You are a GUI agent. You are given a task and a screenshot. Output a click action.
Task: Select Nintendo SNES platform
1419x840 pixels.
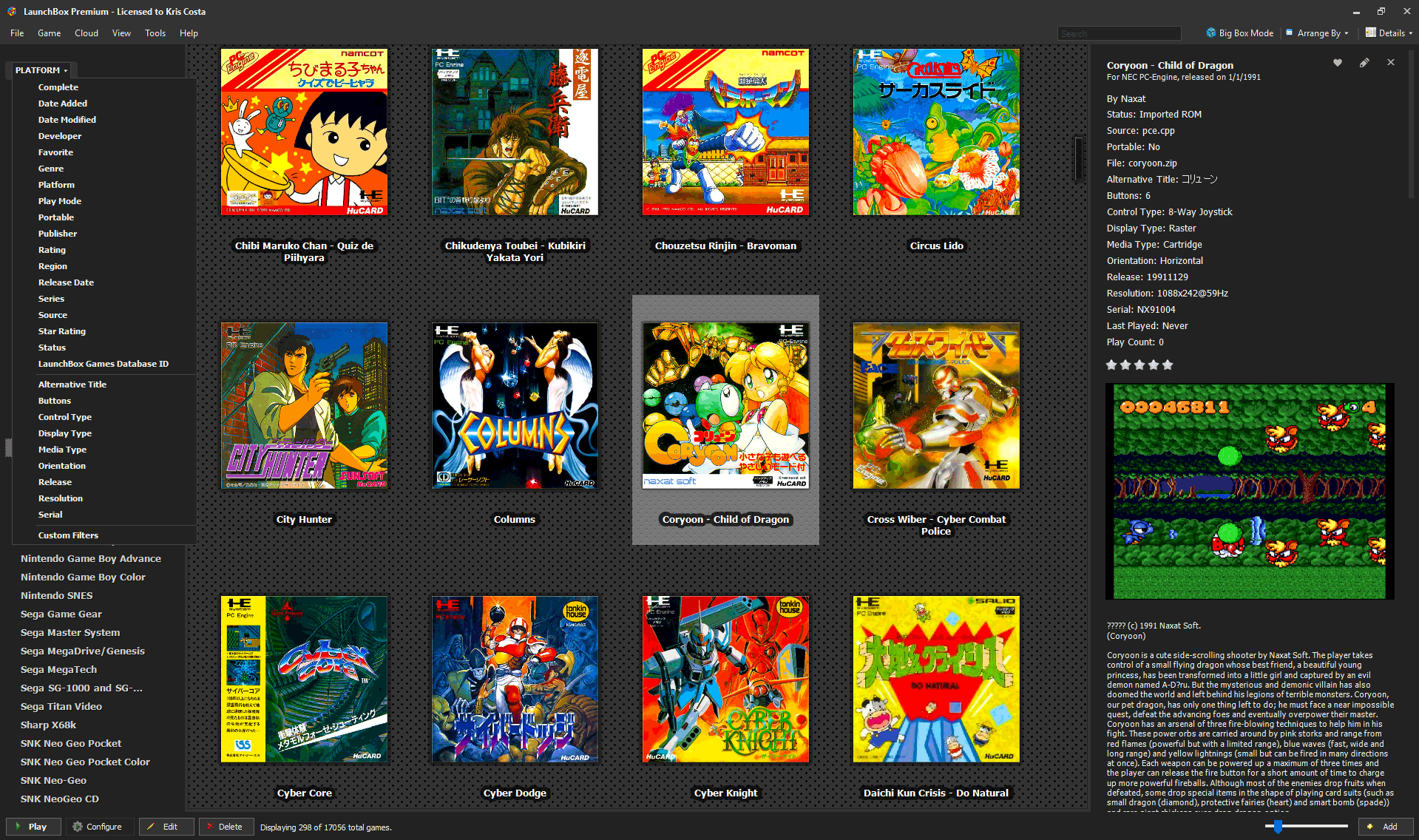point(57,595)
